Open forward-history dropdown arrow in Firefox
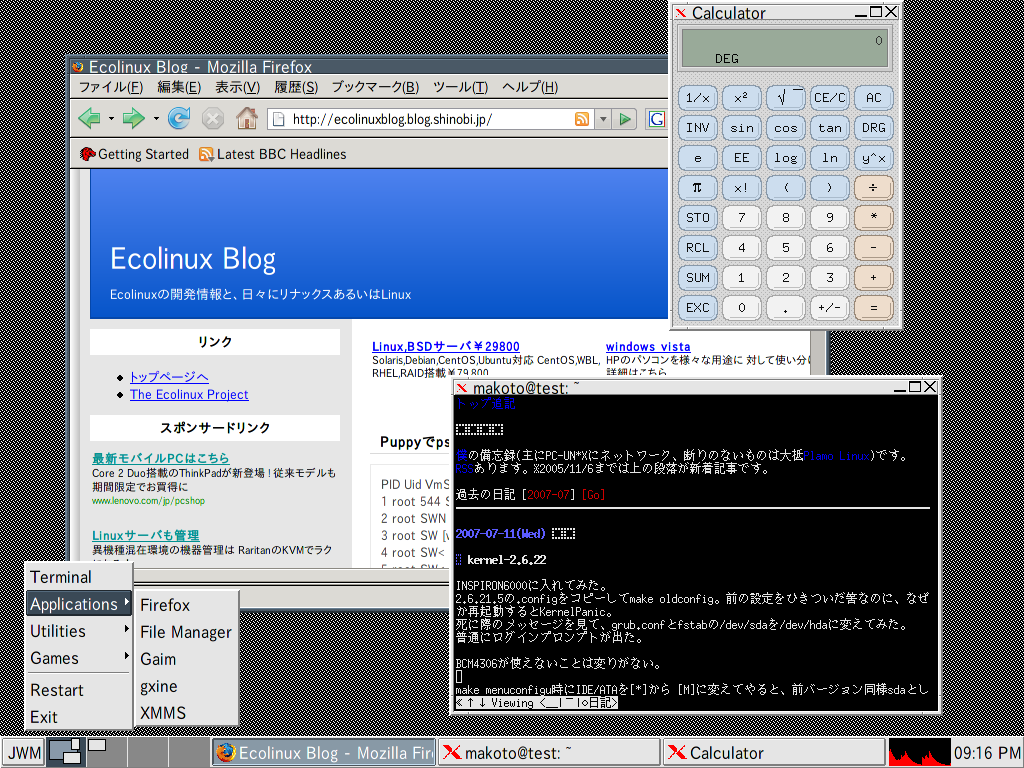1024x768 pixels. (156, 119)
